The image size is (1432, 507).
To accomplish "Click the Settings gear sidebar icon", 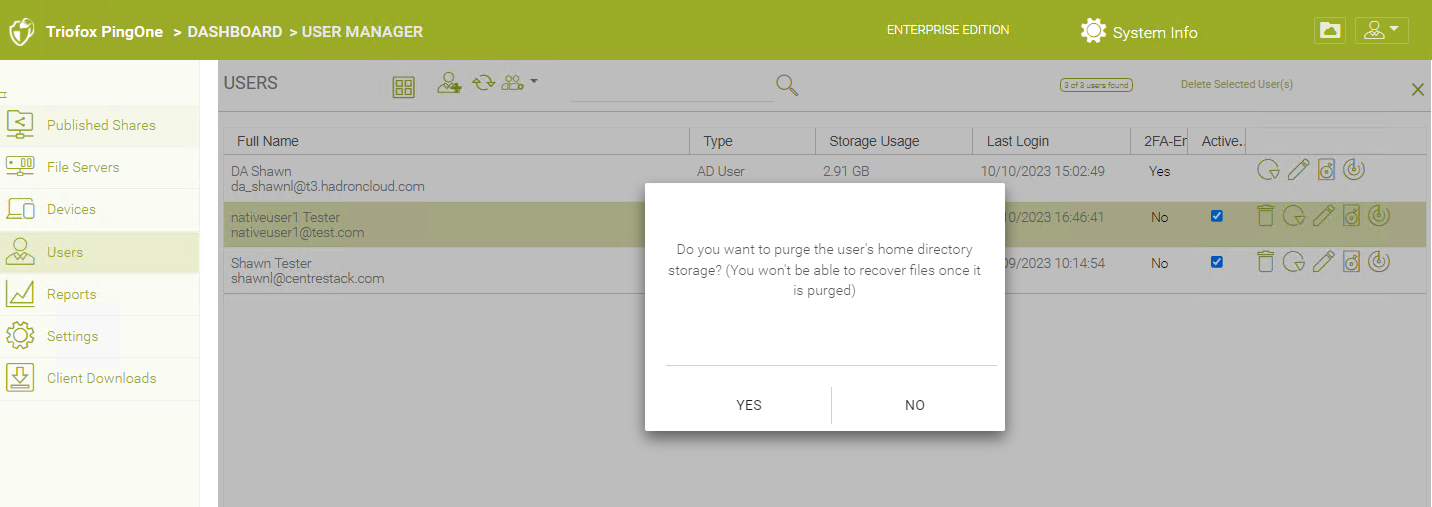I will 20,336.
